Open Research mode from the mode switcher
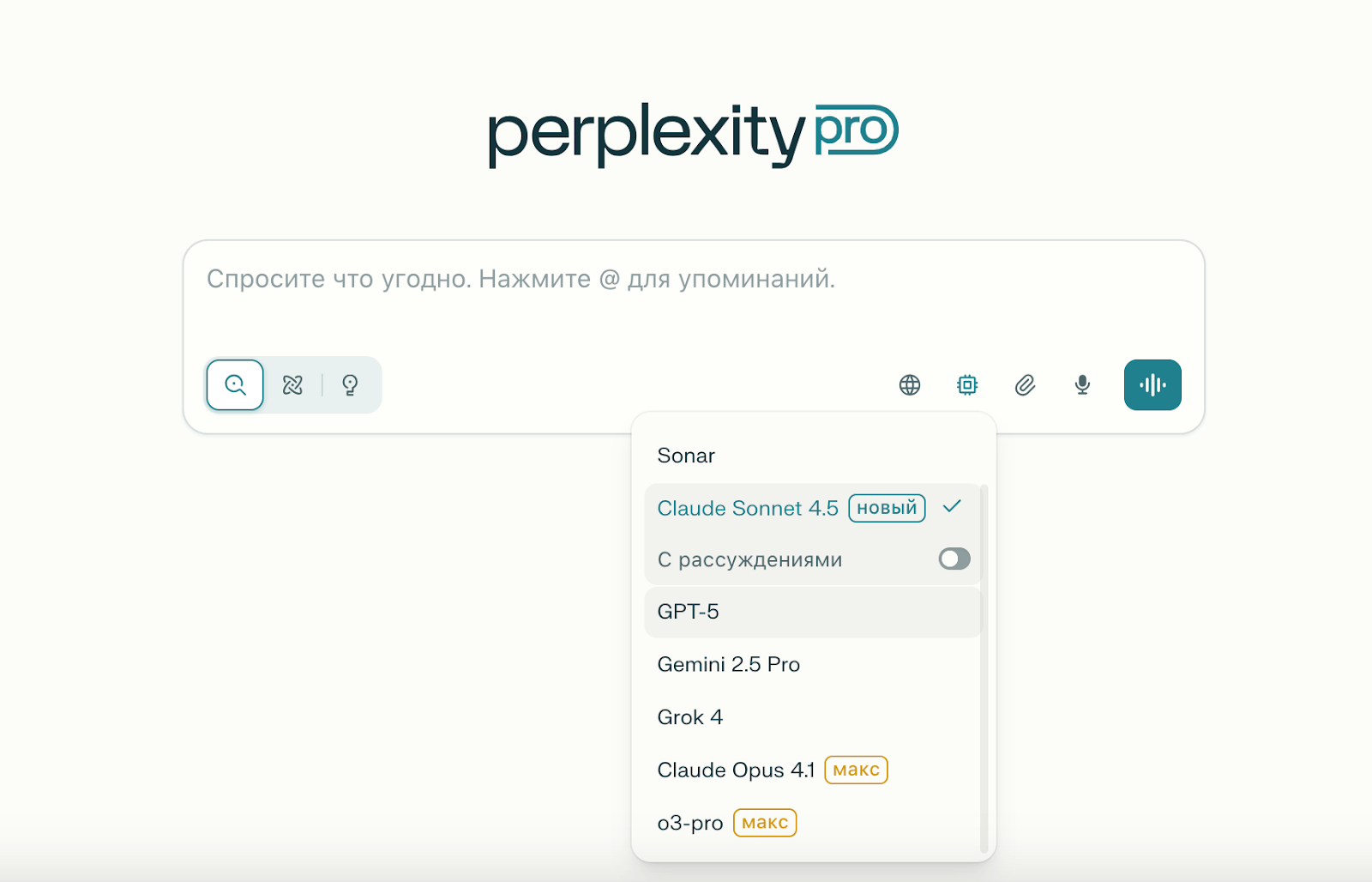This screenshot has height=882, width=1372. pos(292,384)
